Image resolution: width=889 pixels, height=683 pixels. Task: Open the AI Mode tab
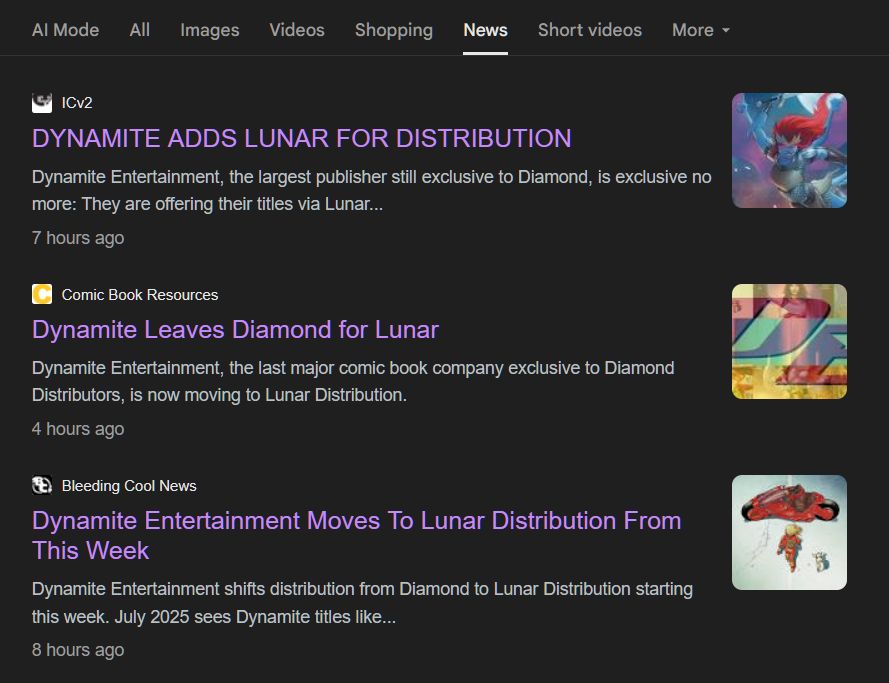[65, 29]
